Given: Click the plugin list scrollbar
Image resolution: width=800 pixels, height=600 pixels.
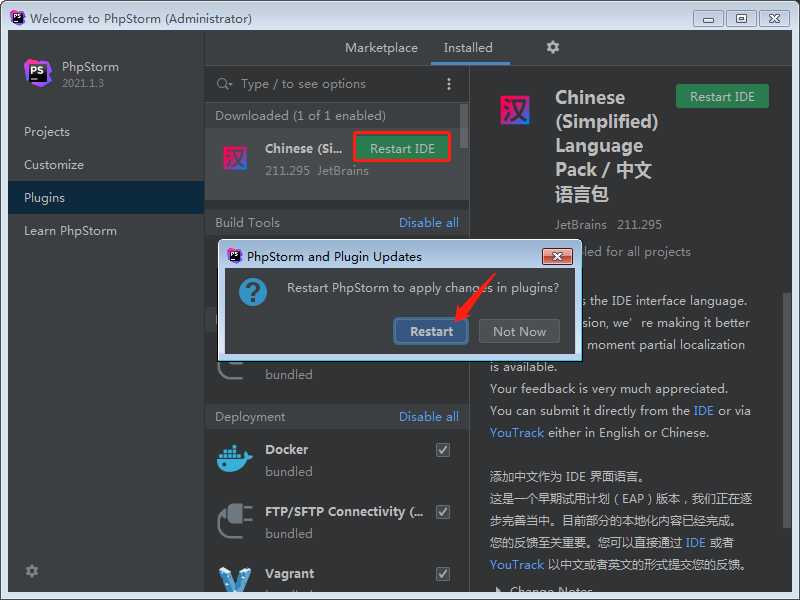Looking at the screenshot, I should 464,126.
